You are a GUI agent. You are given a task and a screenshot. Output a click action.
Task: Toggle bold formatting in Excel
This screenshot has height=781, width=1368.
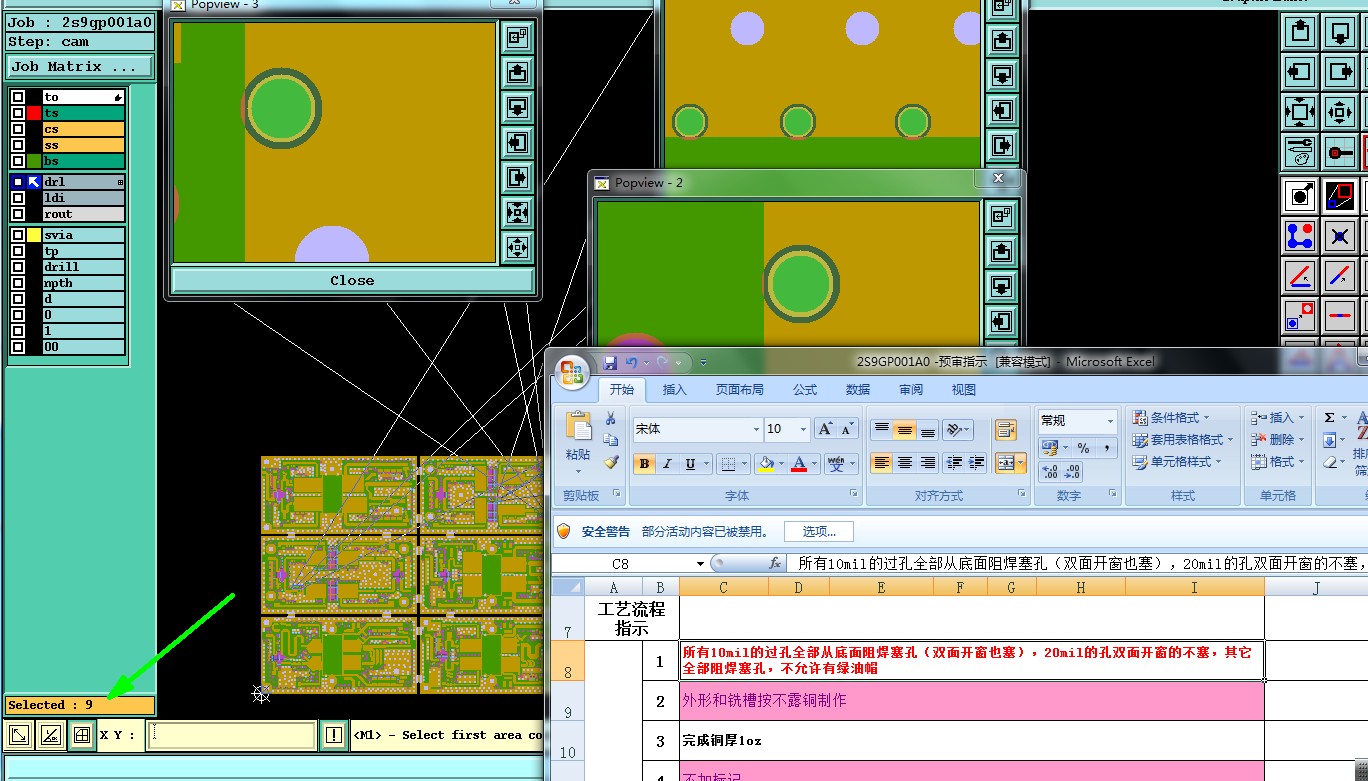(x=644, y=464)
